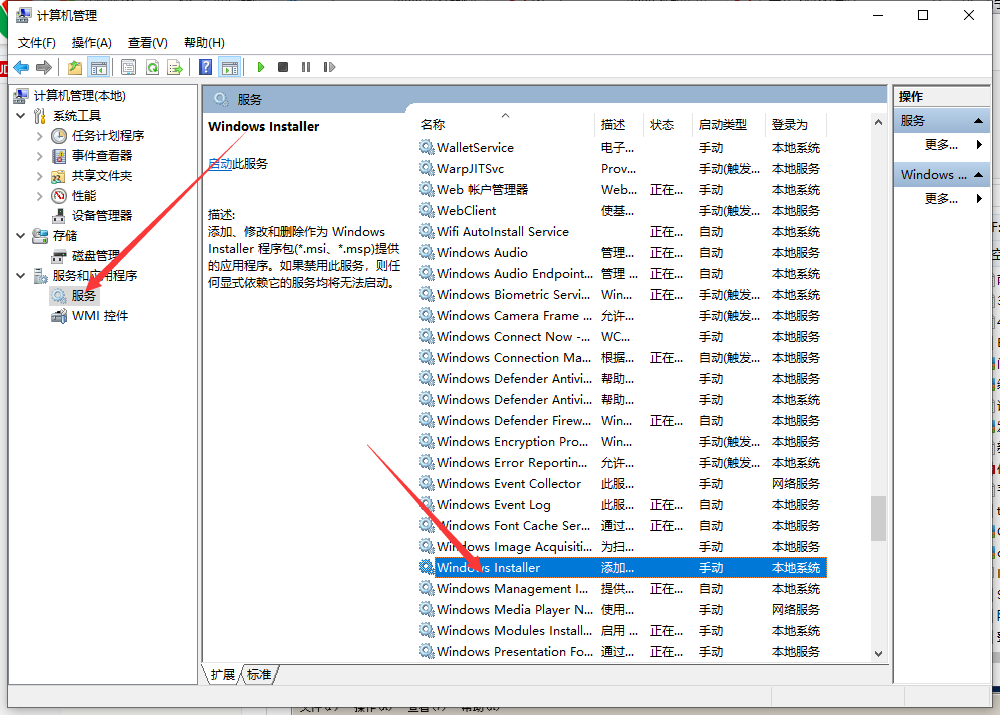
Task: Collapse the 存储 tree node
Action: pyautogui.click(x=20, y=235)
